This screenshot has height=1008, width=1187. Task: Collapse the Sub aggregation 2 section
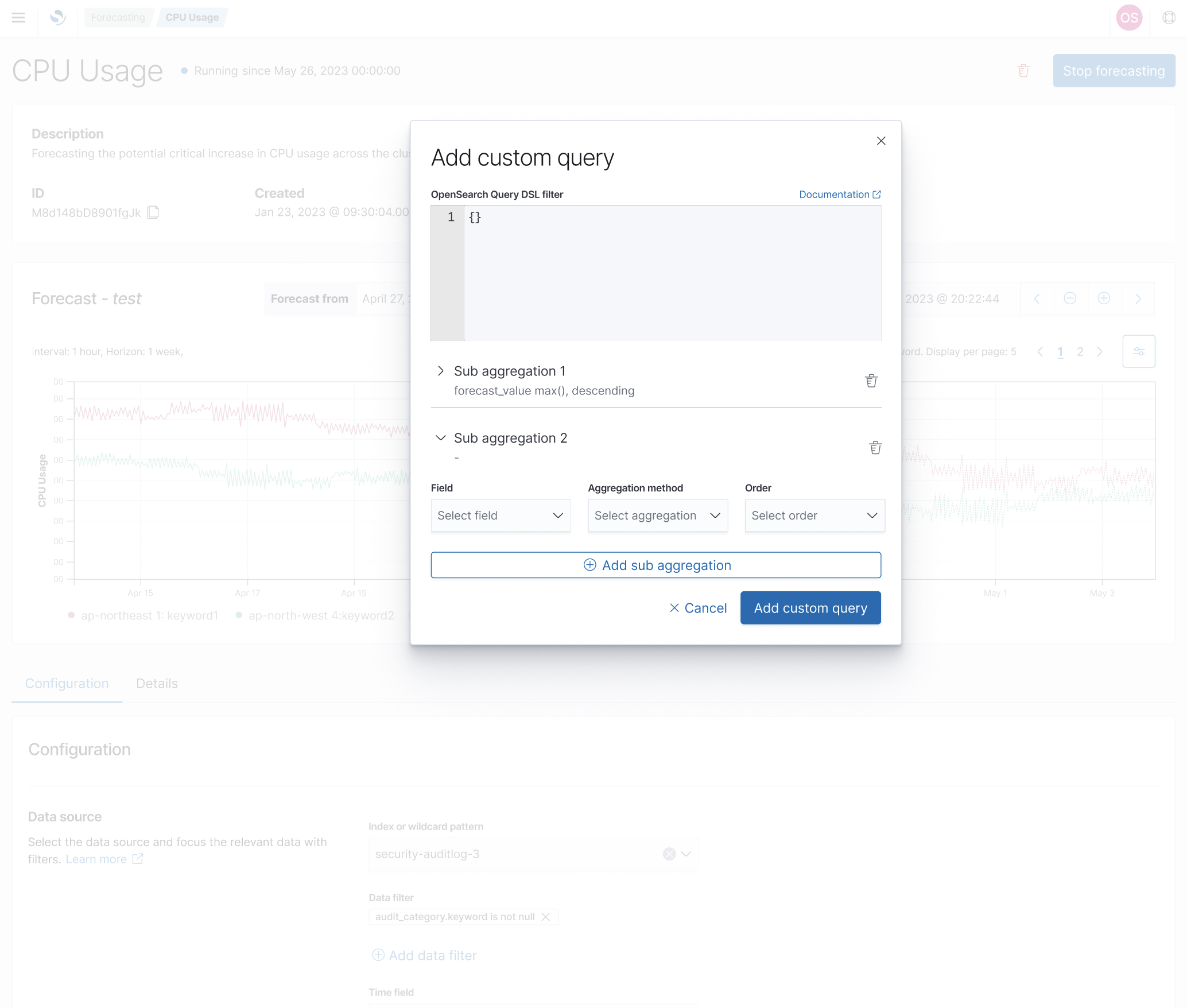440,437
